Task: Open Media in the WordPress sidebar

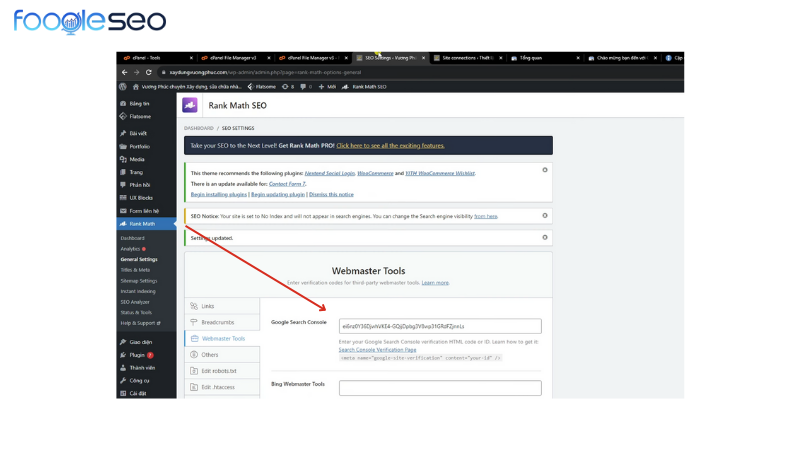Action: (x=136, y=159)
